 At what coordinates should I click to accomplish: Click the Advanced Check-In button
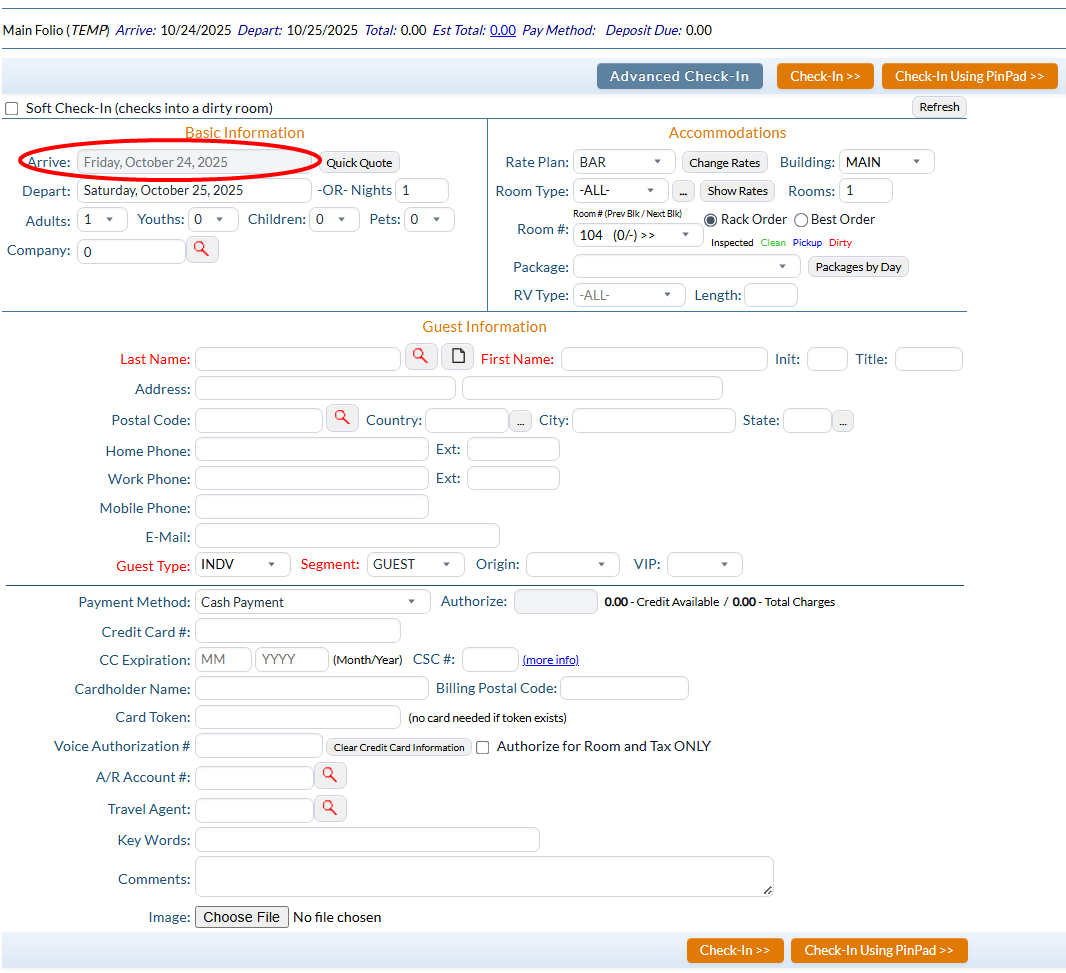pos(679,76)
